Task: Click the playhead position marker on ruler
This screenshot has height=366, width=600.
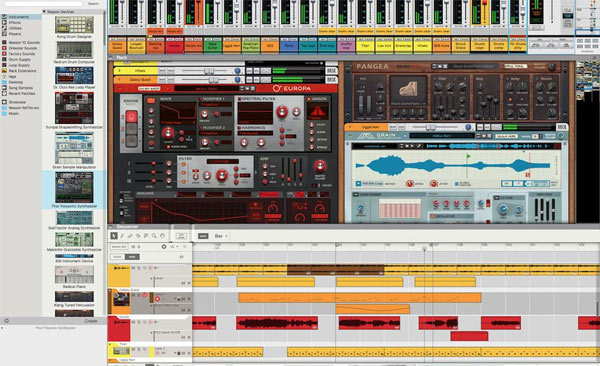Action: click(x=424, y=248)
